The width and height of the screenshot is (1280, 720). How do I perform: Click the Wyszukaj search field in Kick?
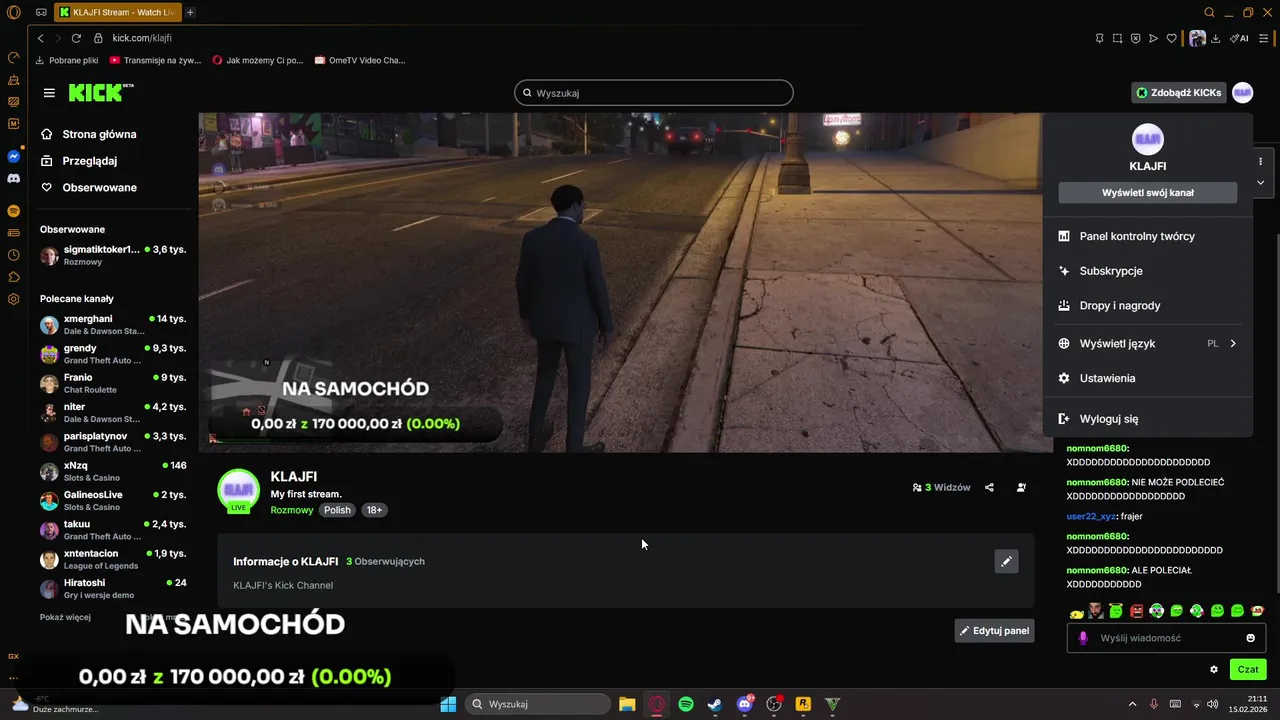(654, 93)
